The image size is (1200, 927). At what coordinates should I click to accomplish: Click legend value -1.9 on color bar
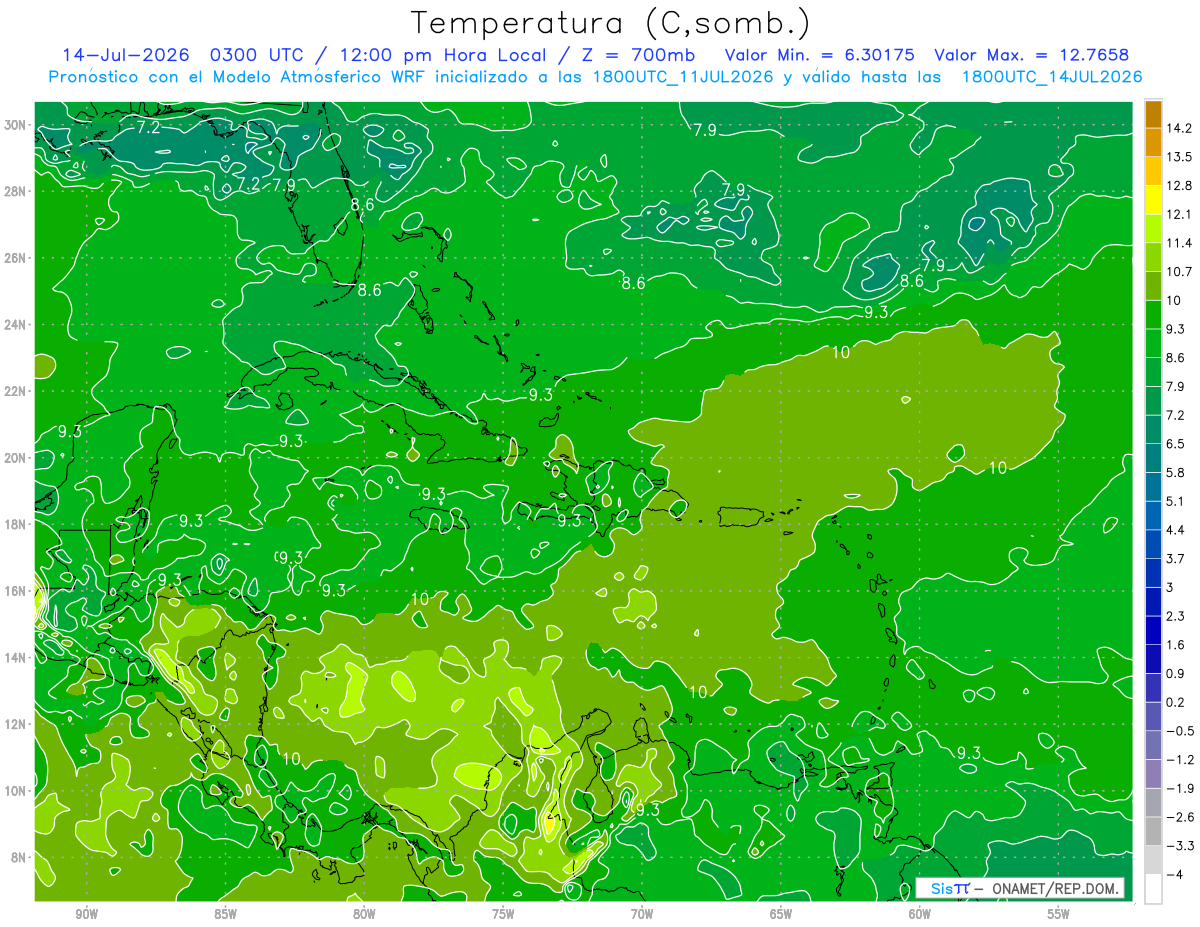click(x=1181, y=788)
